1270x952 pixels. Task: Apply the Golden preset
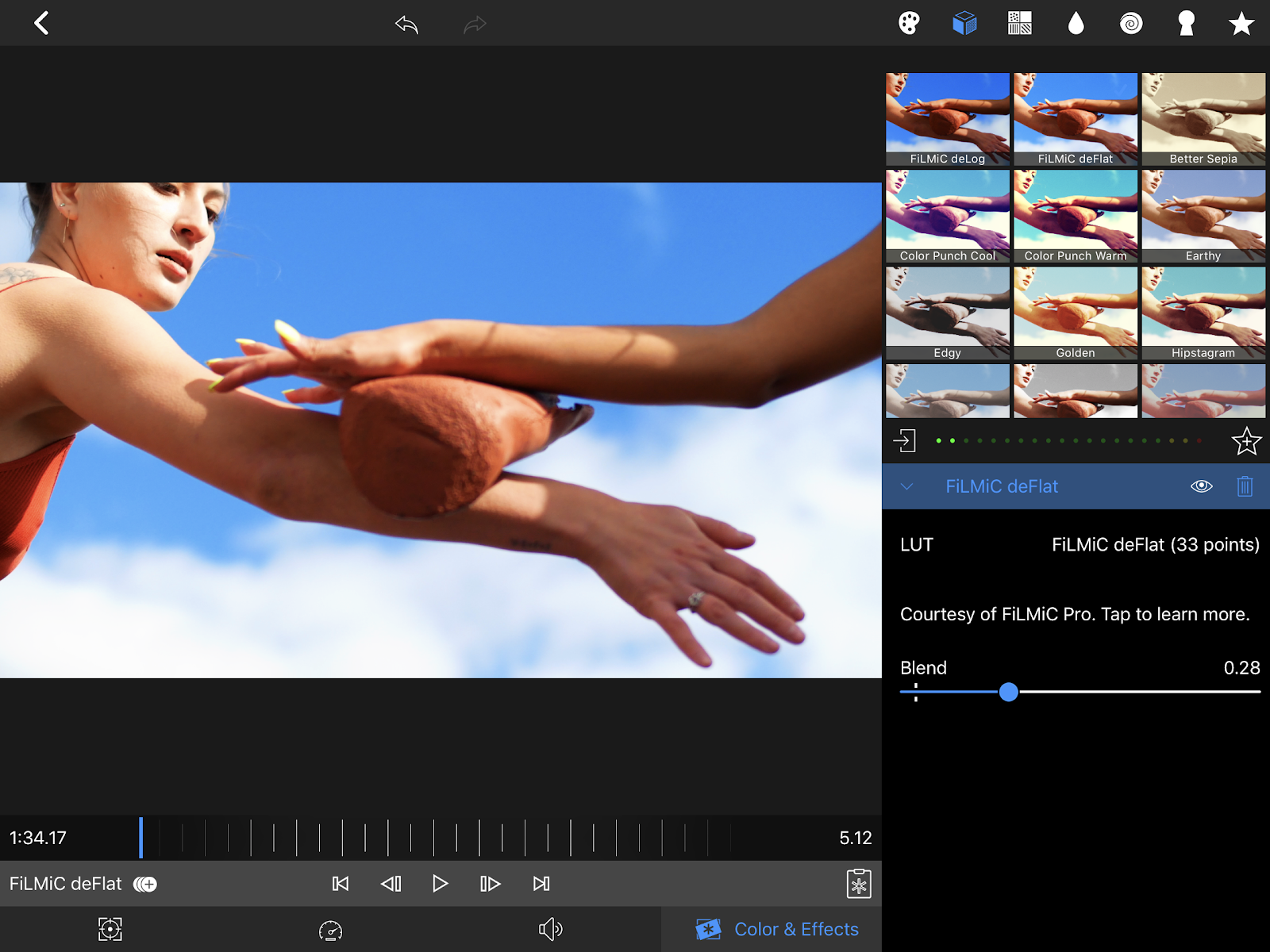[x=1076, y=313]
